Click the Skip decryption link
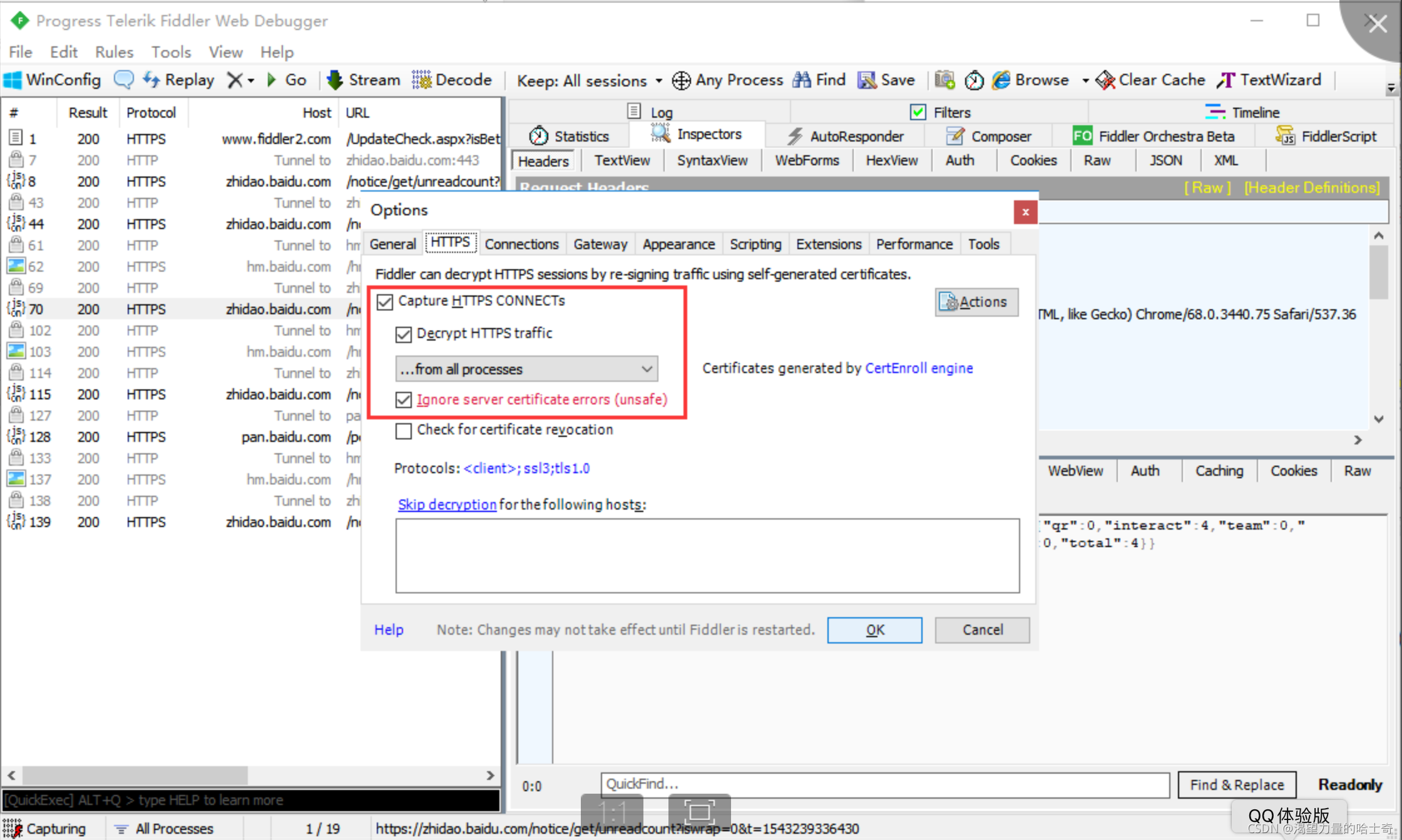The width and height of the screenshot is (1402, 840). (447, 505)
